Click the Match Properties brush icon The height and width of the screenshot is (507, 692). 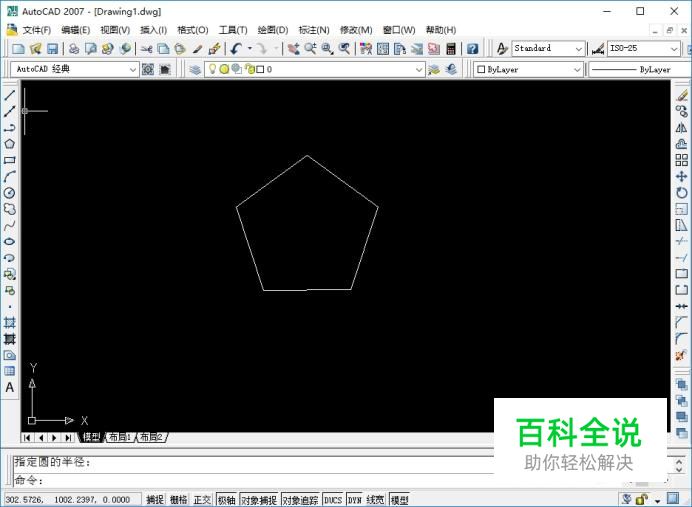pyautogui.click(x=198, y=49)
